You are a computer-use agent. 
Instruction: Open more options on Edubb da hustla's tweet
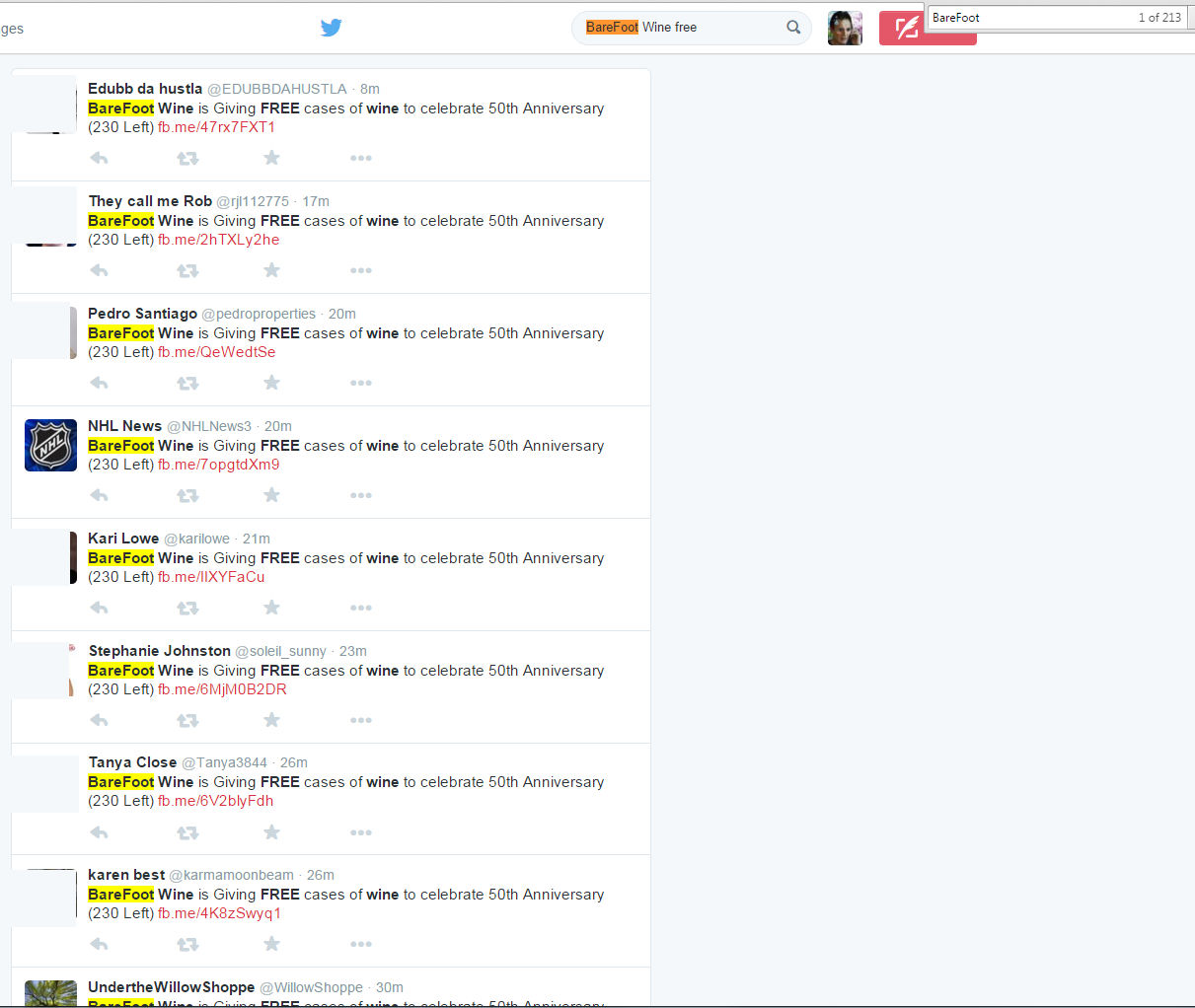361,158
